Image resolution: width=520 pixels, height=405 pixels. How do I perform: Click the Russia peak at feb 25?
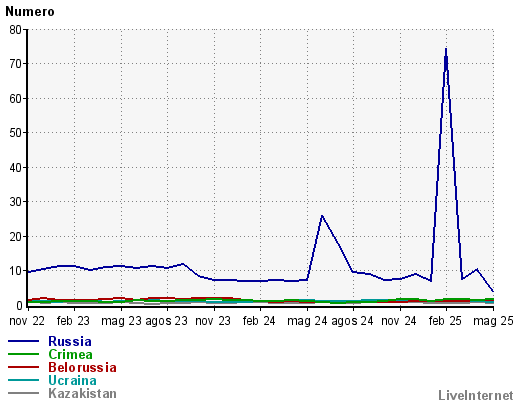446,49
